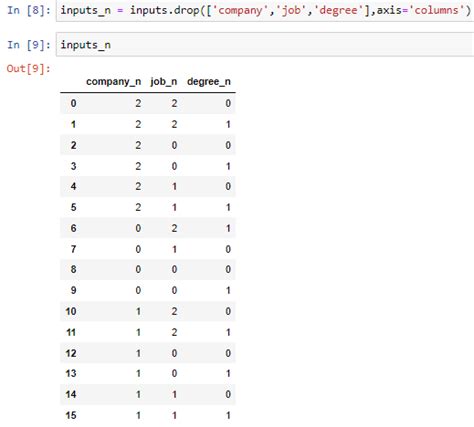Select row index 3 in the table
This screenshot has height=427, width=474.
pyautogui.click(x=73, y=166)
